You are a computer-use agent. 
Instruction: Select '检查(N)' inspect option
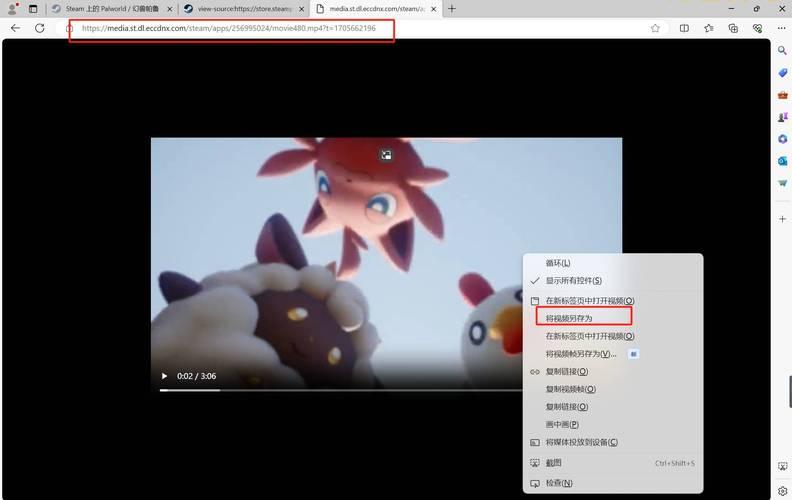[559, 483]
